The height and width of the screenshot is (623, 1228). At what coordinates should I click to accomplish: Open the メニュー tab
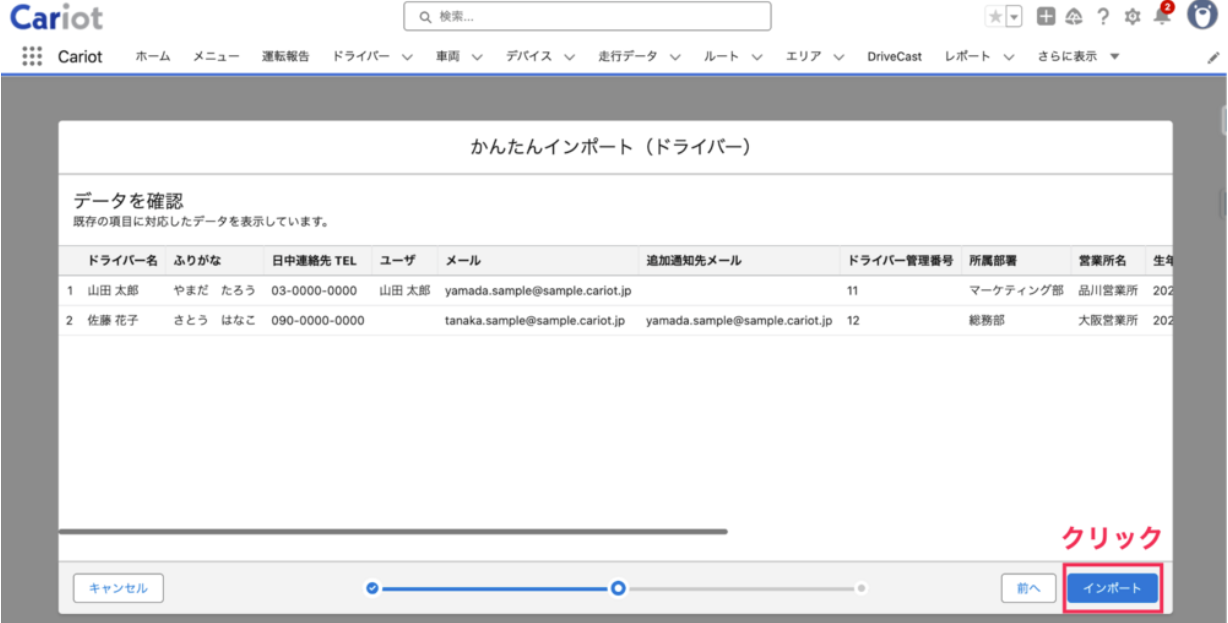tap(216, 57)
